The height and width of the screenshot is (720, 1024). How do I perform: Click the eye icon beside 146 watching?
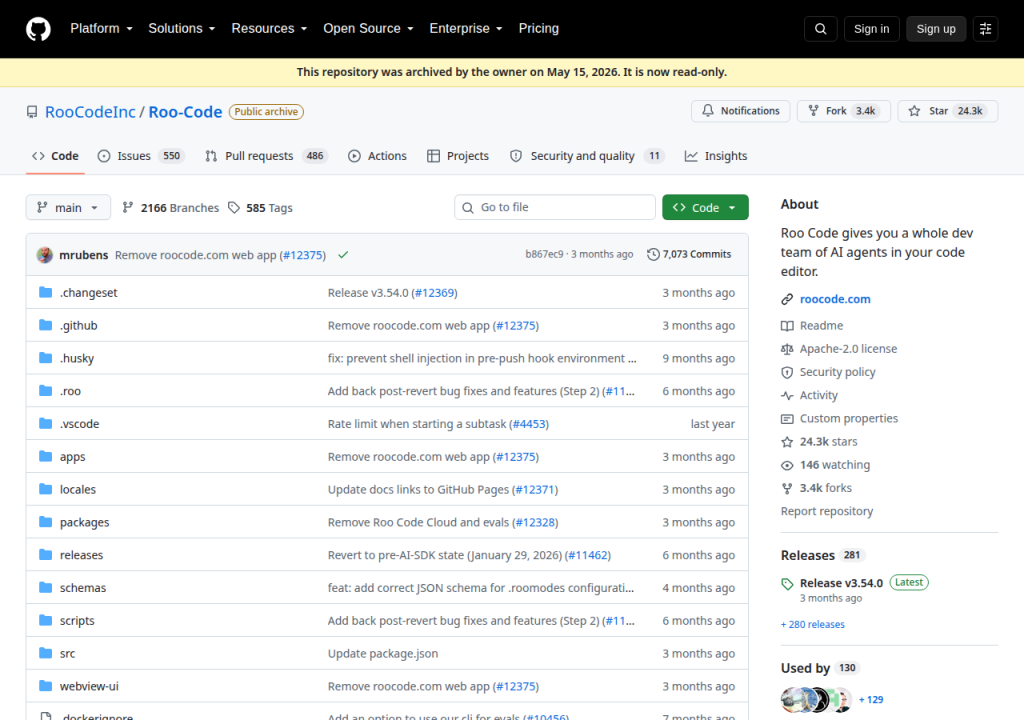pyautogui.click(x=787, y=465)
